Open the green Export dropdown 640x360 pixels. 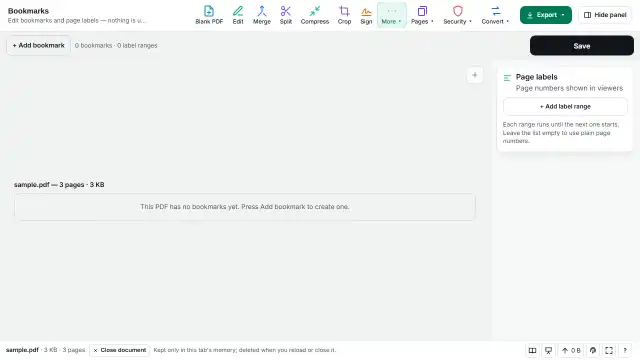(546, 15)
